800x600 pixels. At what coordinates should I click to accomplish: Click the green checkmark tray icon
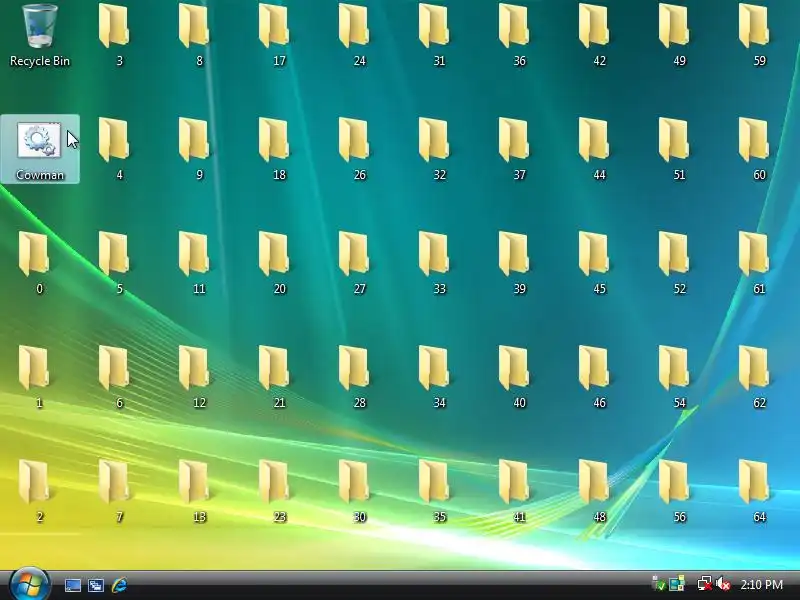pyautogui.click(x=658, y=584)
